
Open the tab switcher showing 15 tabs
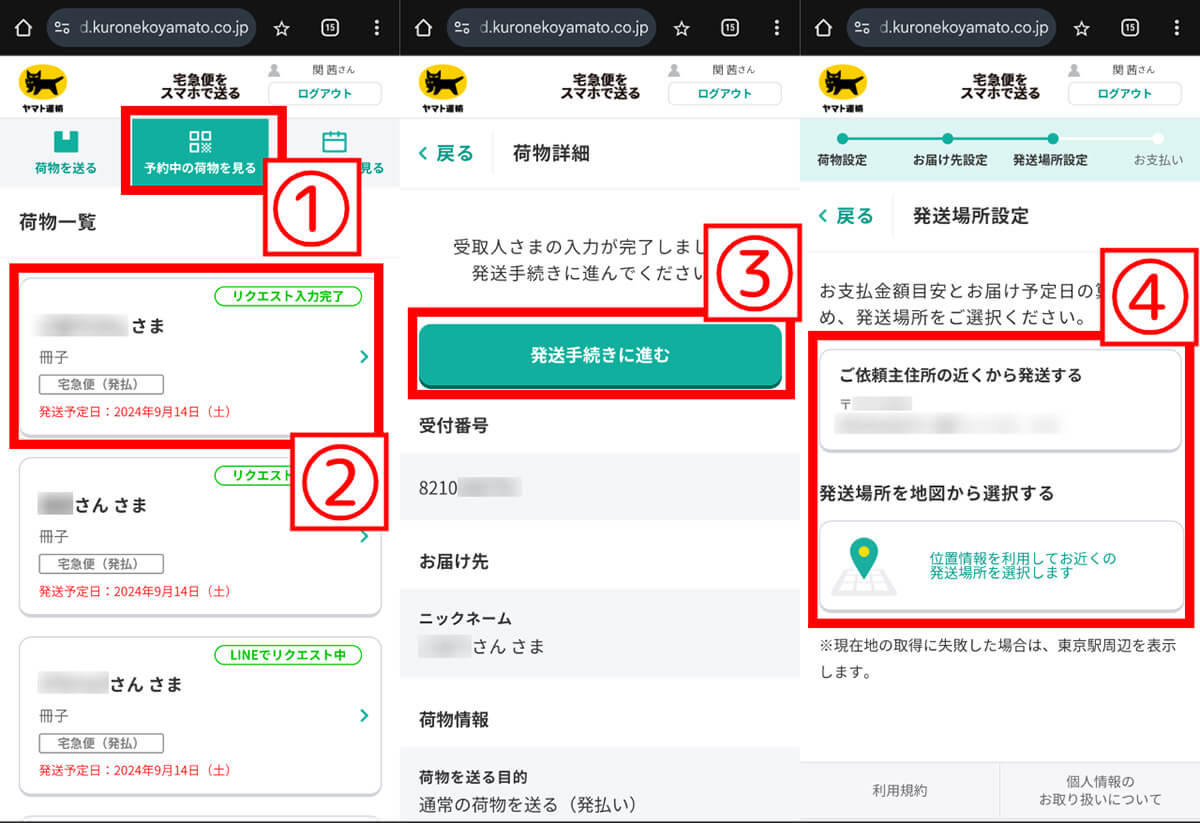[330, 27]
